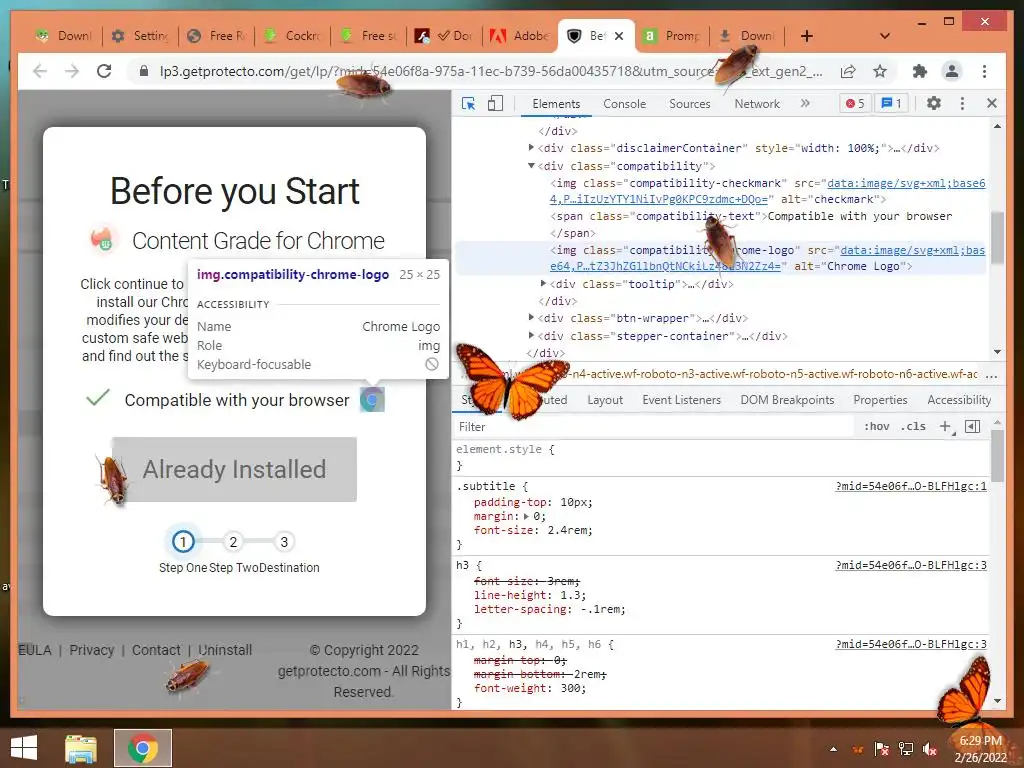Go back to previous page
Image resolution: width=1024 pixels, height=768 pixels.
pos(39,71)
